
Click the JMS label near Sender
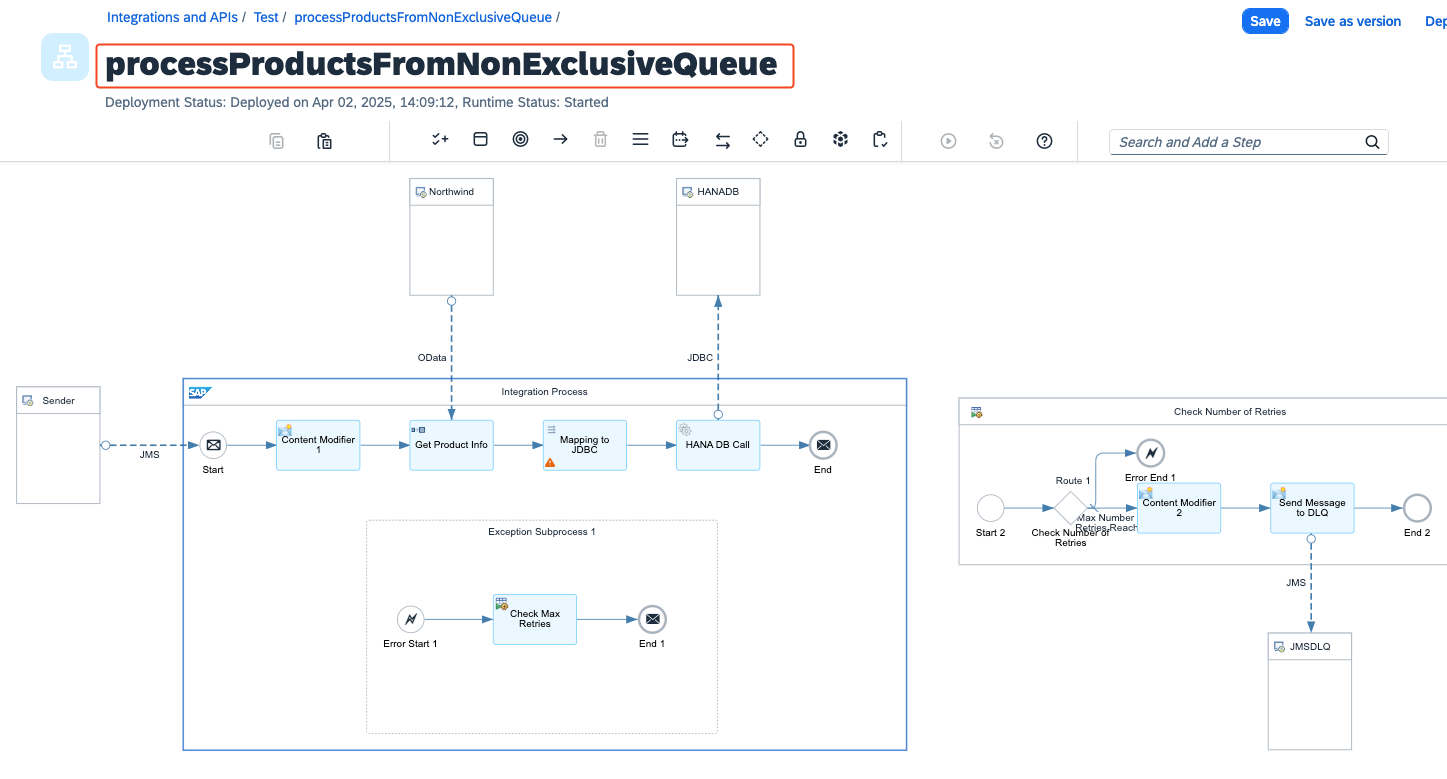click(149, 455)
